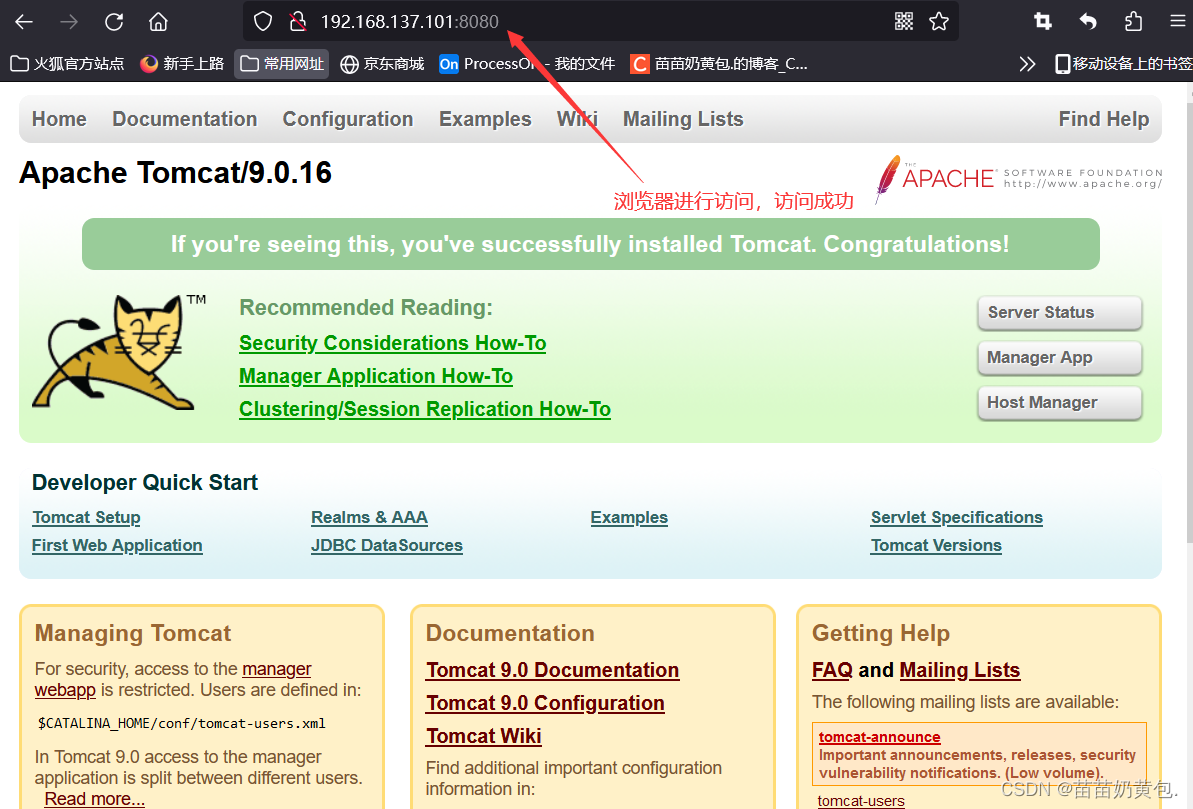Open the 移动设备上的书签 folder

(x=1124, y=64)
